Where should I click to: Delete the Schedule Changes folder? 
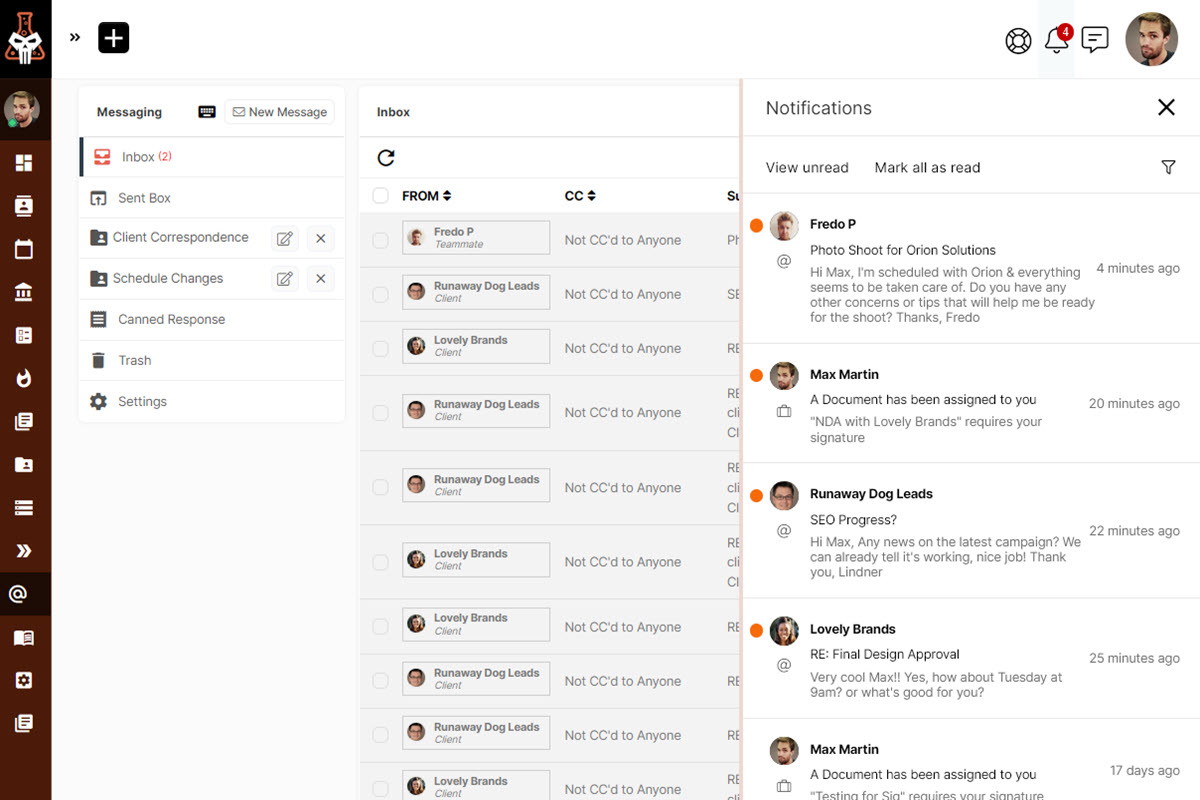click(x=320, y=279)
